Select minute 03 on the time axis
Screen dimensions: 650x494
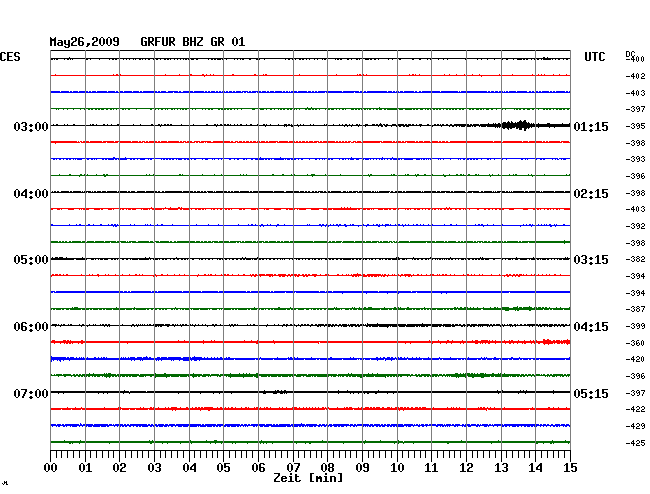(154, 468)
